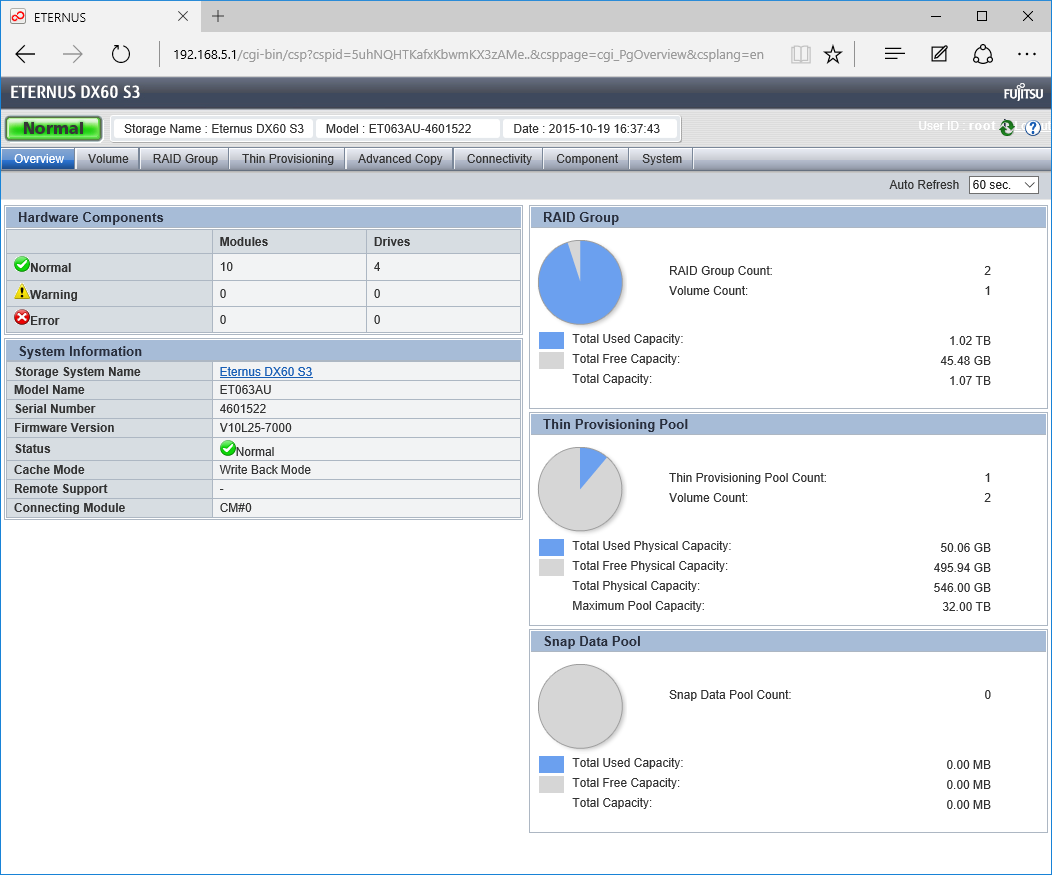The width and height of the screenshot is (1052, 875).
Task: Go to the Advanced Copy tab
Action: pos(400,159)
